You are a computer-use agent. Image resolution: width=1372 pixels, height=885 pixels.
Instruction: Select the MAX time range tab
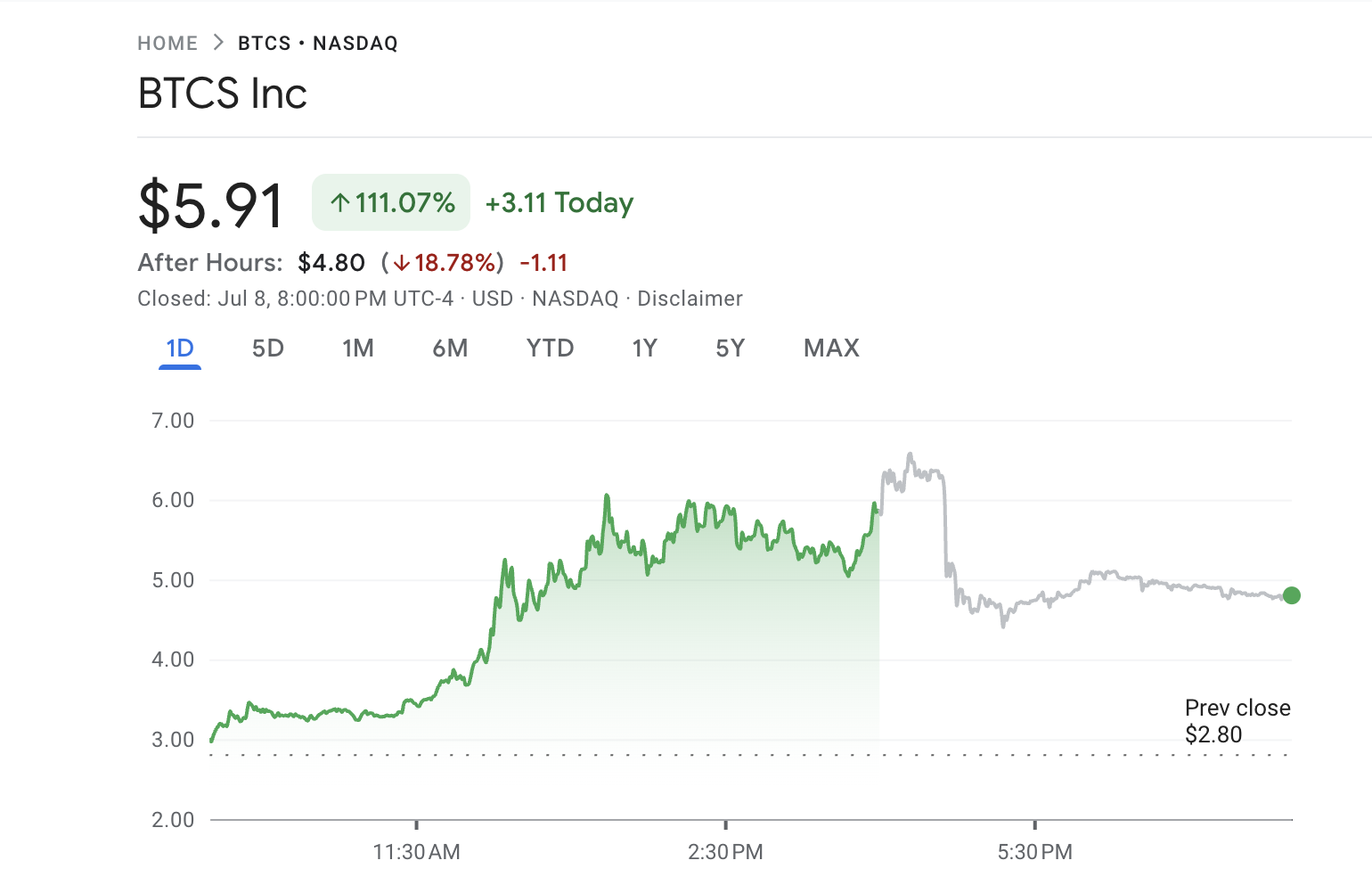[830, 348]
